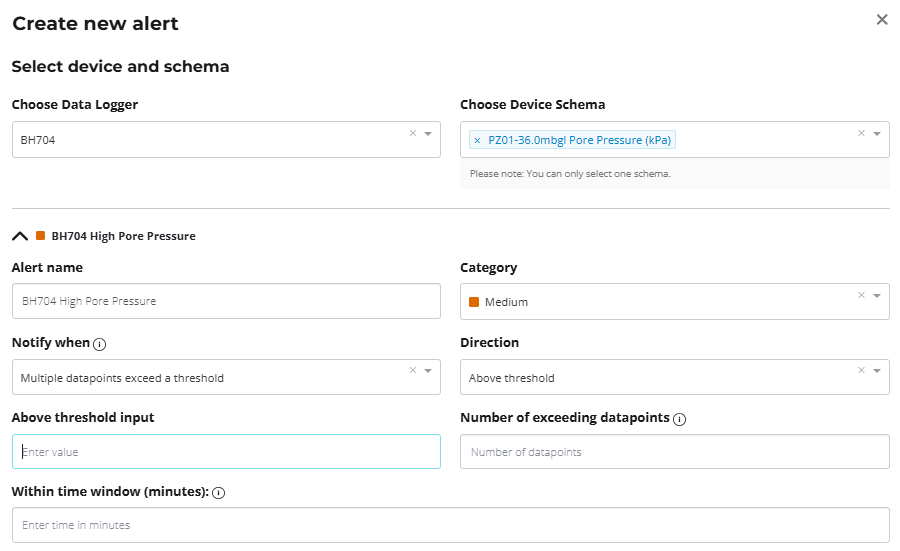Open the Category dropdown arrow
The height and width of the screenshot is (551, 900).
click(877, 295)
